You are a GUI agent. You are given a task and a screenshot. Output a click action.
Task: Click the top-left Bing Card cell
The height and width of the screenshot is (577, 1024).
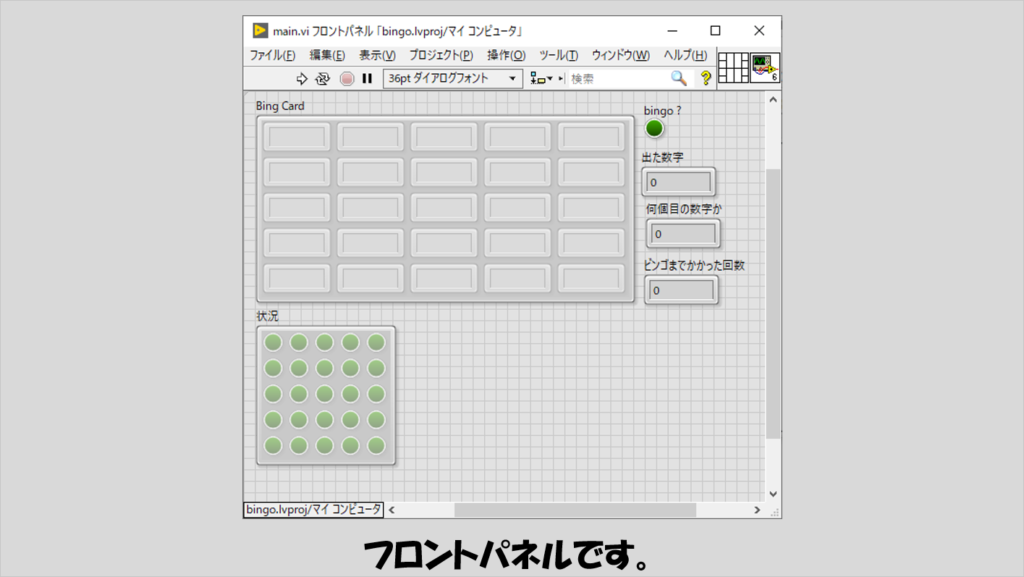tap(296, 137)
